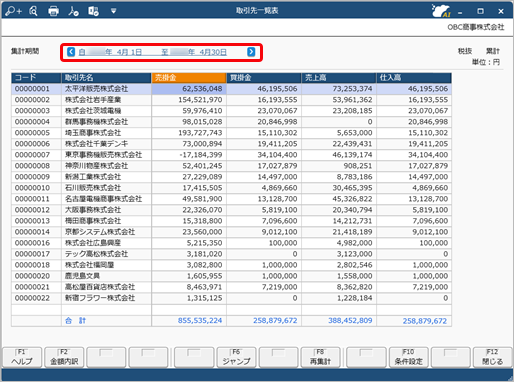Click the zoom-in magnifier icon
The width and height of the screenshot is (514, 382).
14,11
